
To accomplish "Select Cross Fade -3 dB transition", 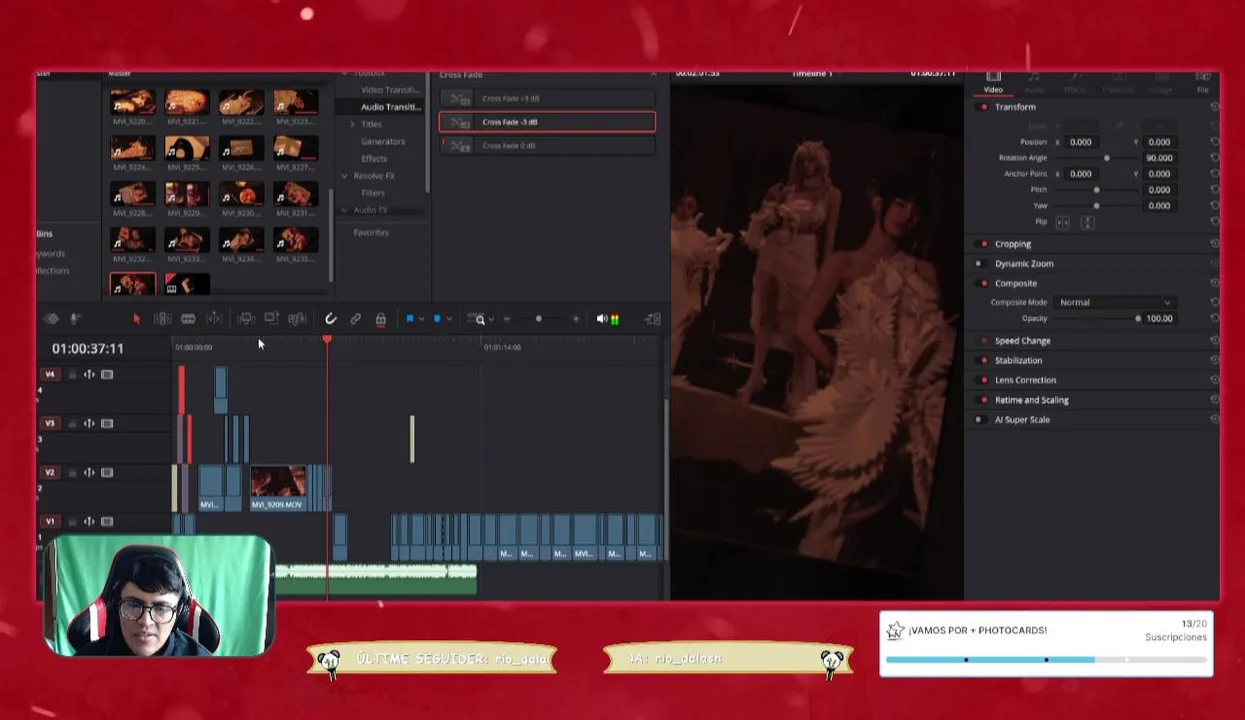I will tap(547, 122).
